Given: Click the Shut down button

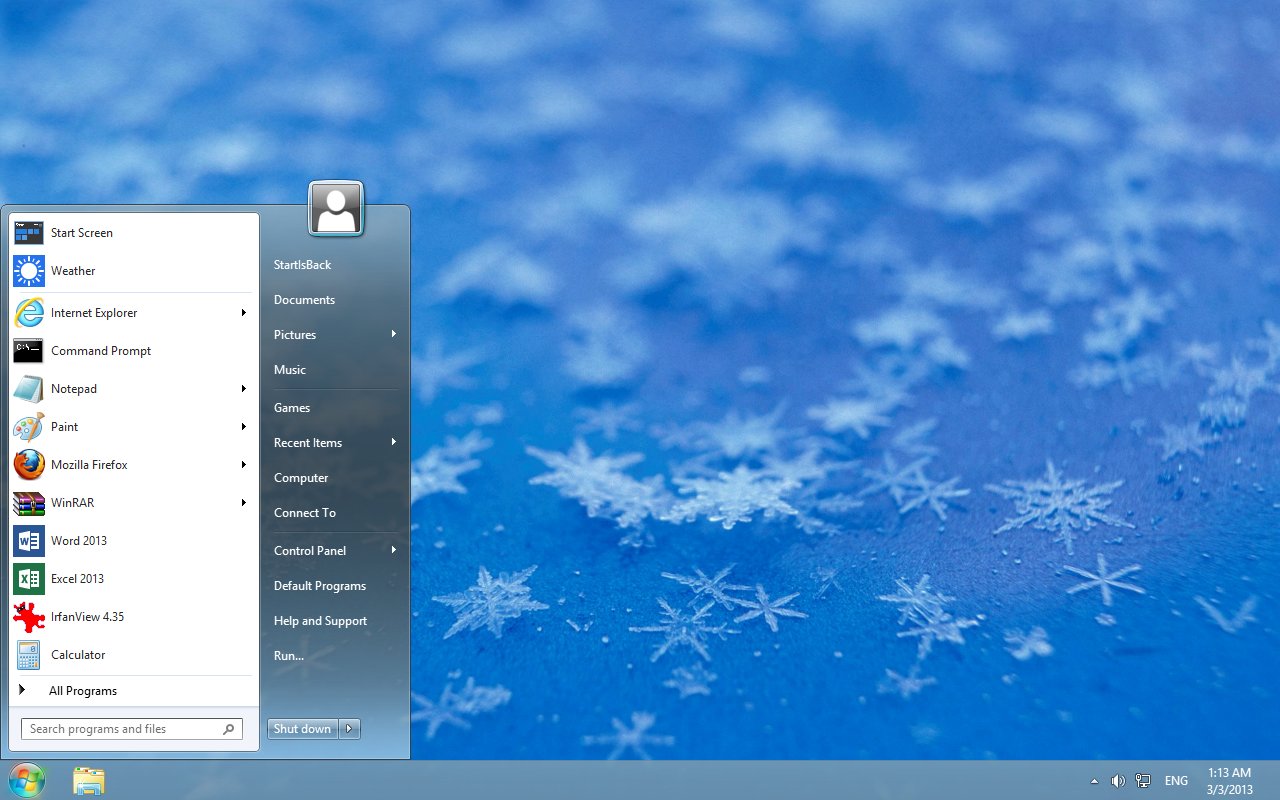Looking at the screenshot, I should click(x=302, y=729).
